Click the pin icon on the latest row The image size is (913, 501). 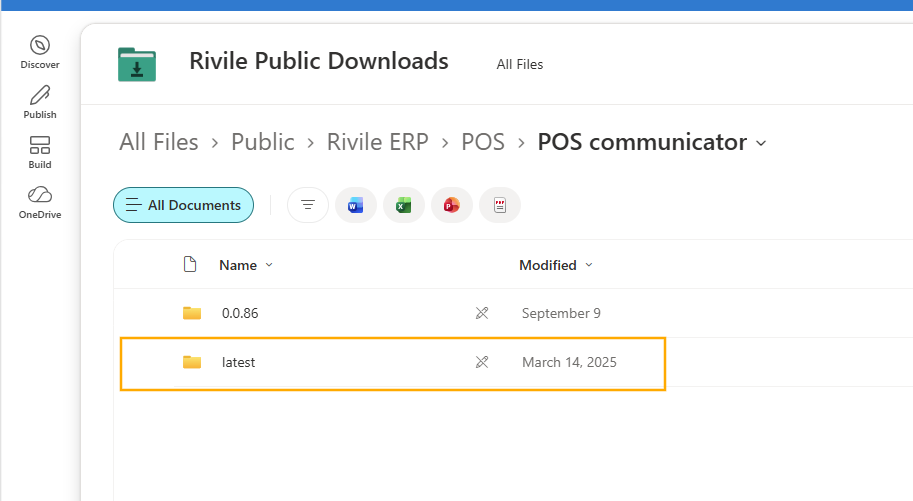[482, 362]
